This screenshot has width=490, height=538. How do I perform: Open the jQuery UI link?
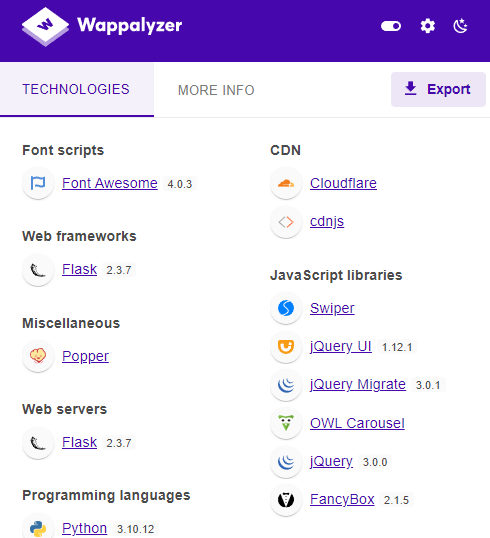[x=341, y=347]
